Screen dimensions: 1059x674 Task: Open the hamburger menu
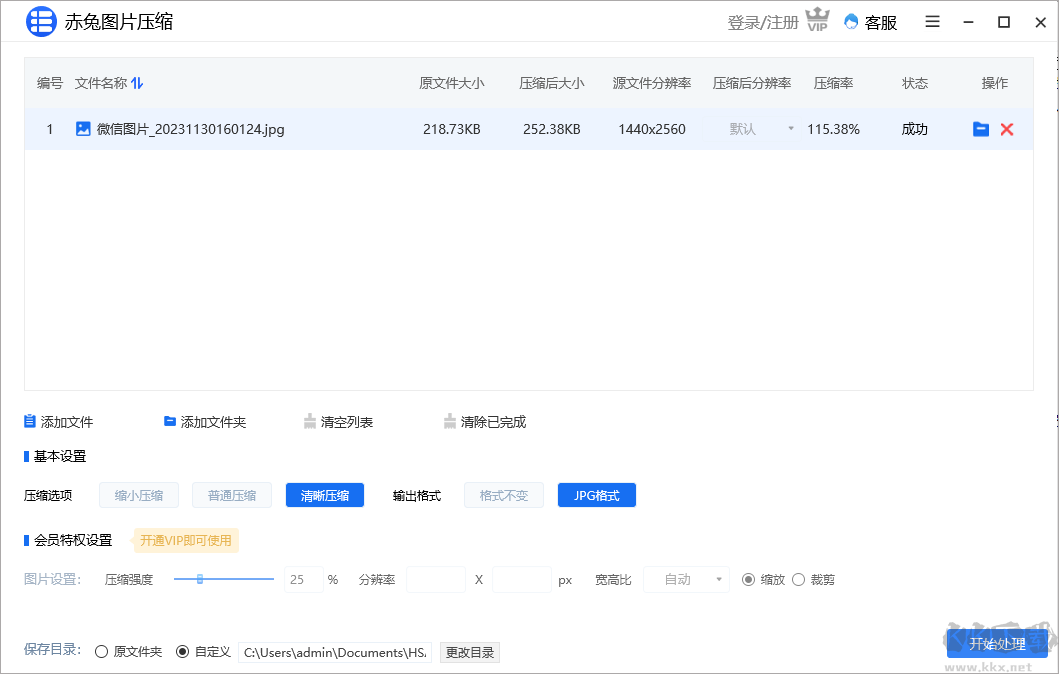[932, 21]
